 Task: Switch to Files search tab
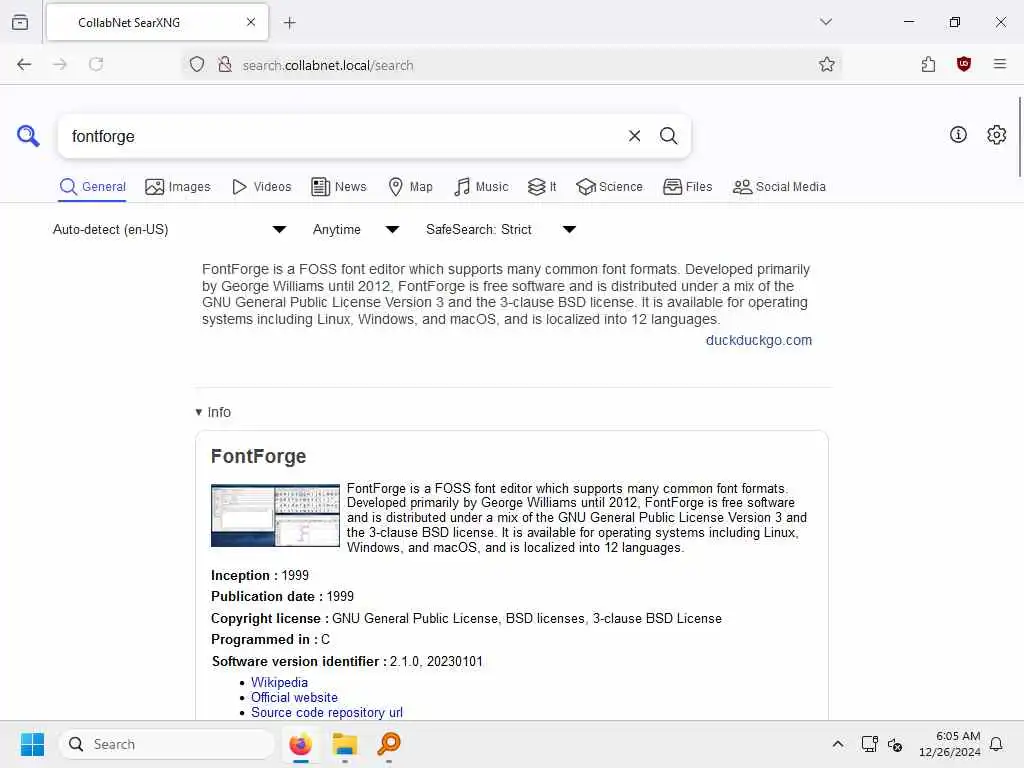(x=687, y=187)
